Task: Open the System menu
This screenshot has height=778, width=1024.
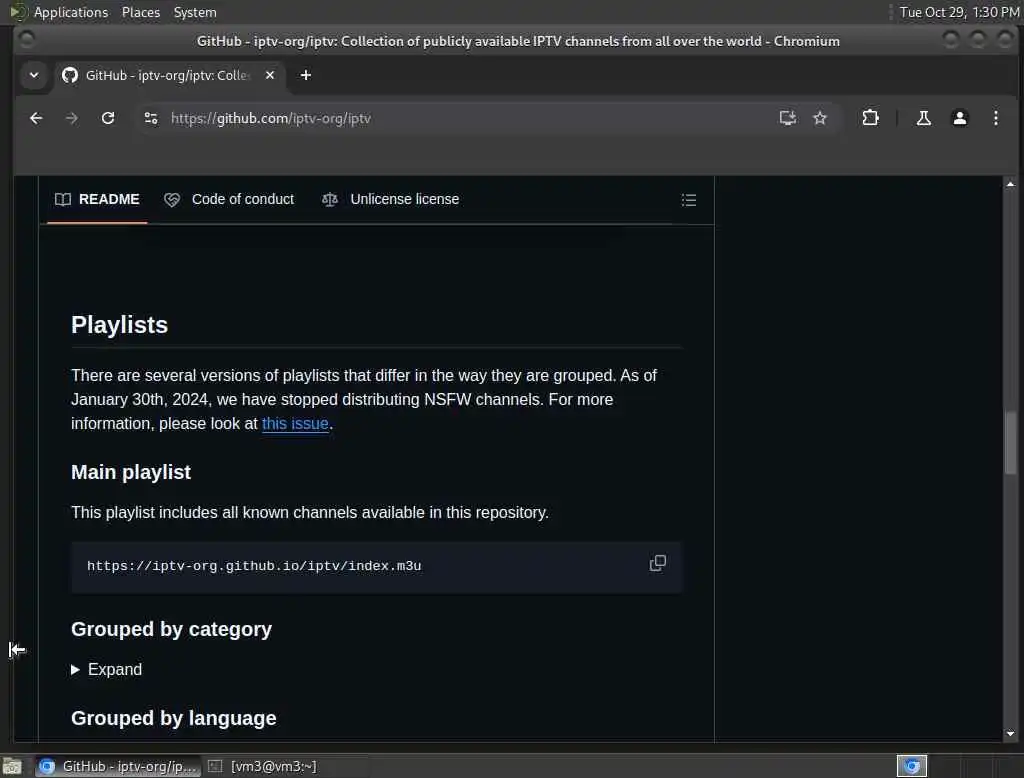Action: coord(195,12)
